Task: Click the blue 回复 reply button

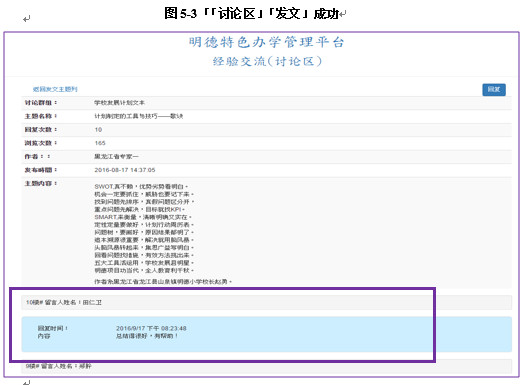Action: (x=494, y=89)
